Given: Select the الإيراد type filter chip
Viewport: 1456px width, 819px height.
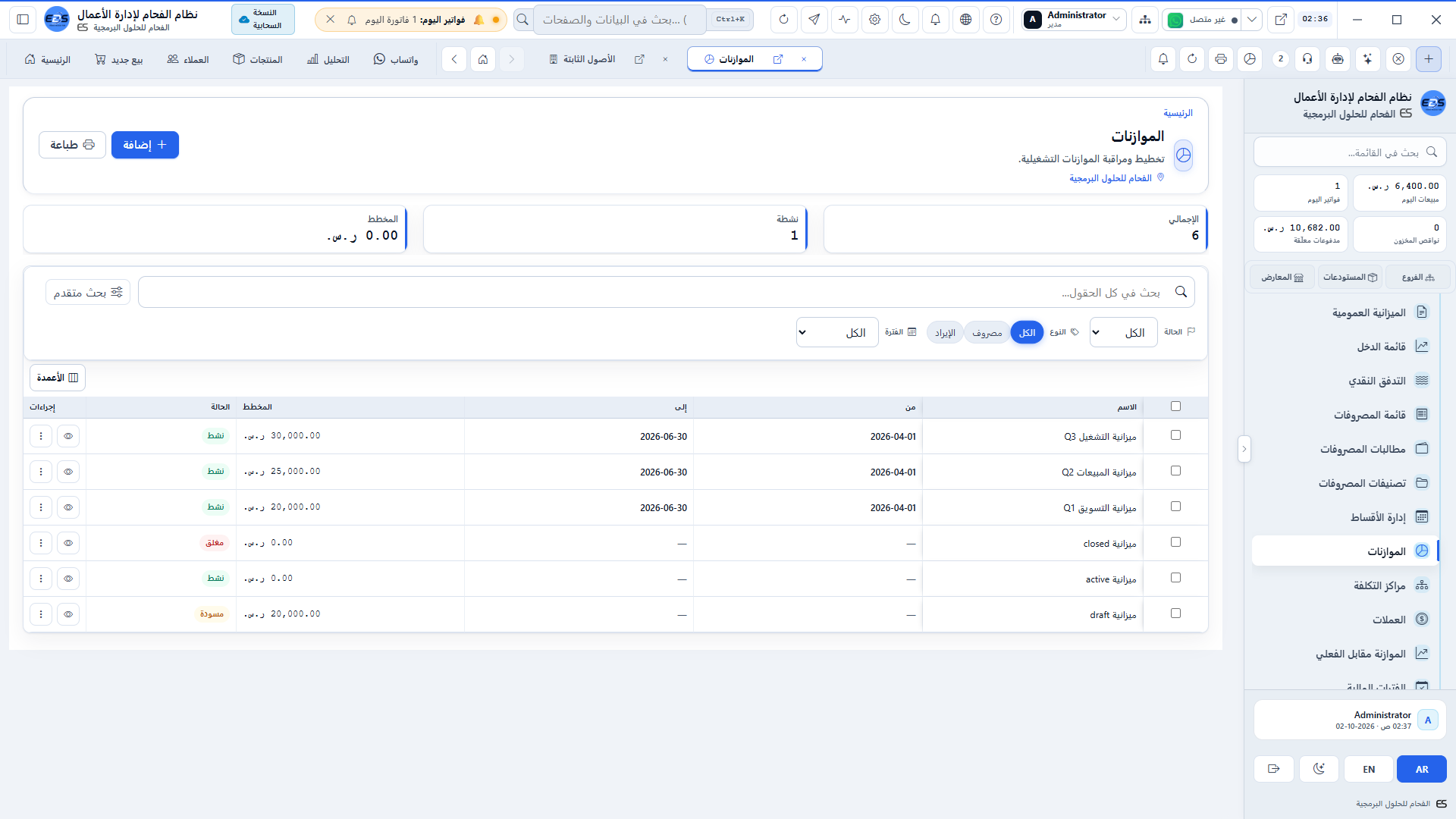Looking at the screenshot, I should (x=945, y=333).
